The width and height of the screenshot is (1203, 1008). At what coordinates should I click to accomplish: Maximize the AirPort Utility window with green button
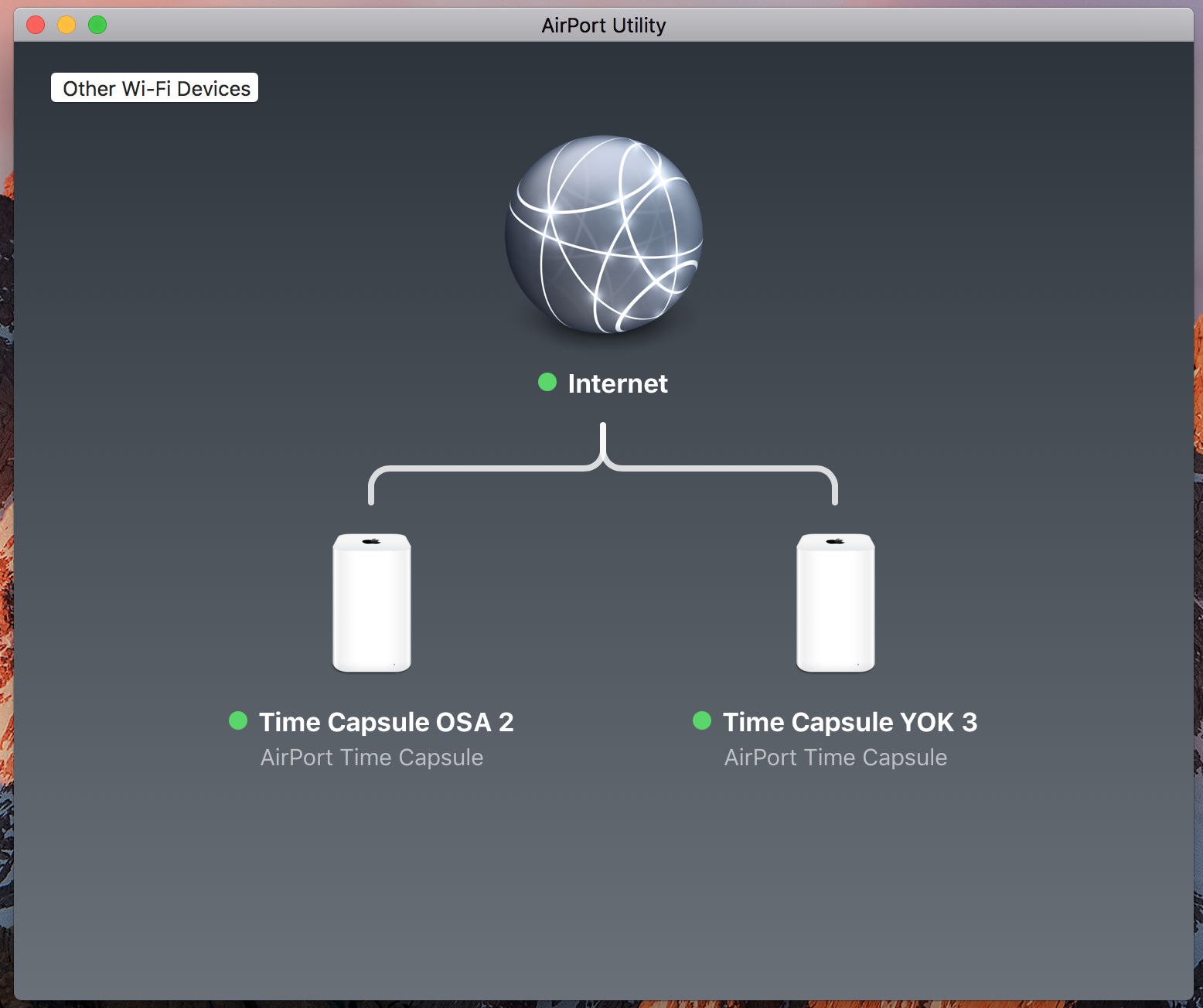(x=97, y=25)
